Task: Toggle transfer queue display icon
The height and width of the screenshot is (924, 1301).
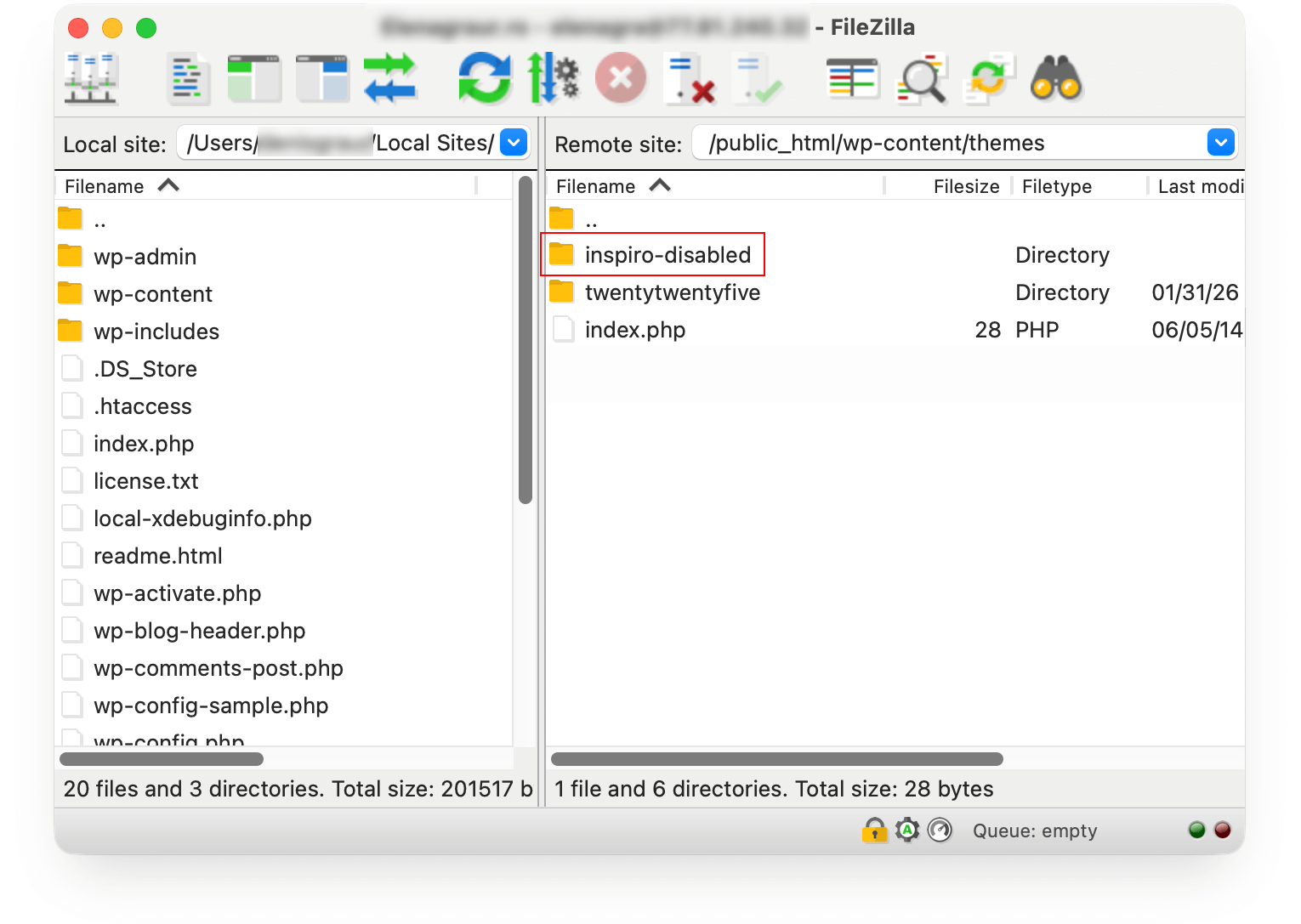Action: (x=389, y=78)
